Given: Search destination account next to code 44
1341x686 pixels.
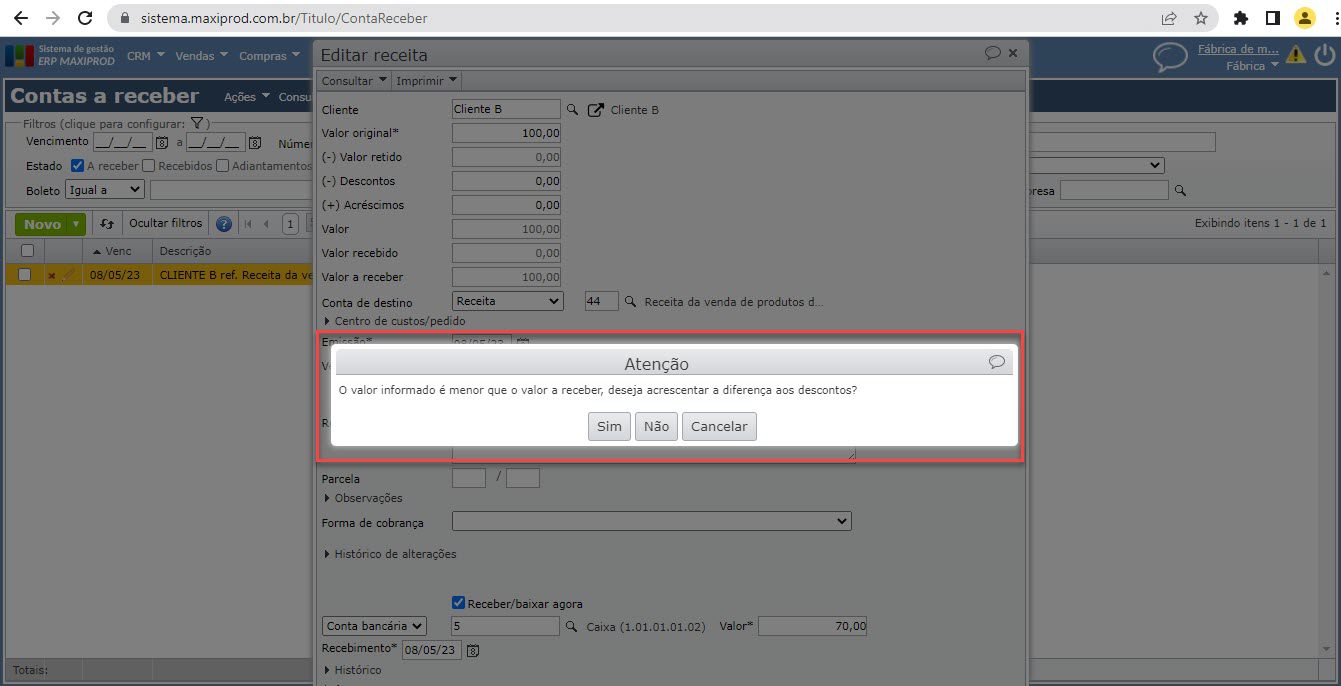Looking at the screenshot, I should (630, 301).
